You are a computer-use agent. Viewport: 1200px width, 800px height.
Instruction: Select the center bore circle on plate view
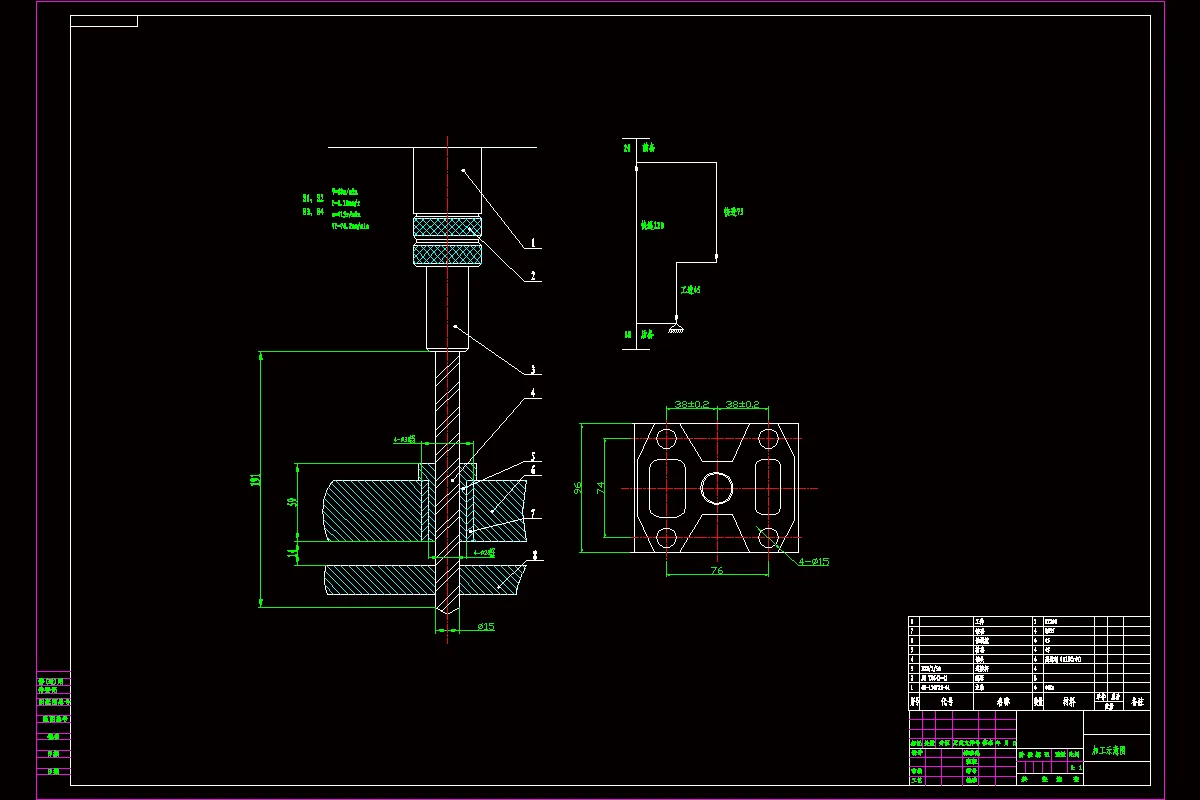point(716,488)
